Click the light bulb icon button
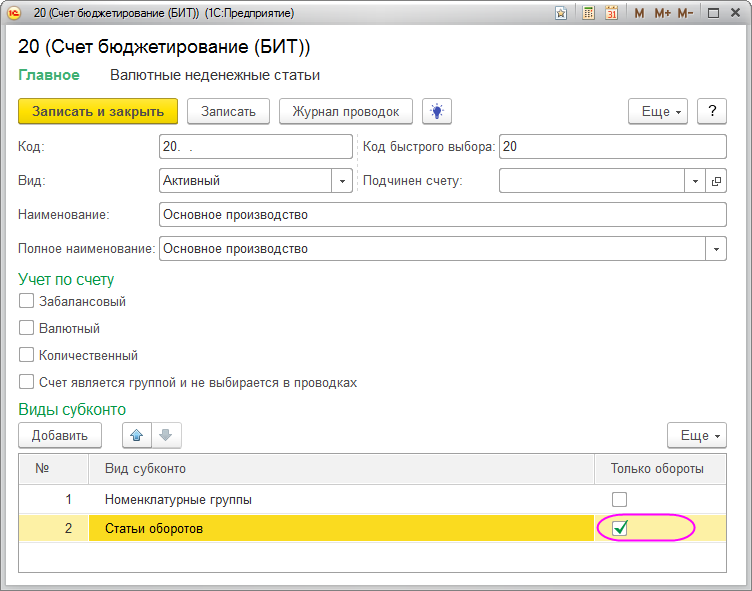The height and width of the screenshot is (591, 752). coord(437,111)
